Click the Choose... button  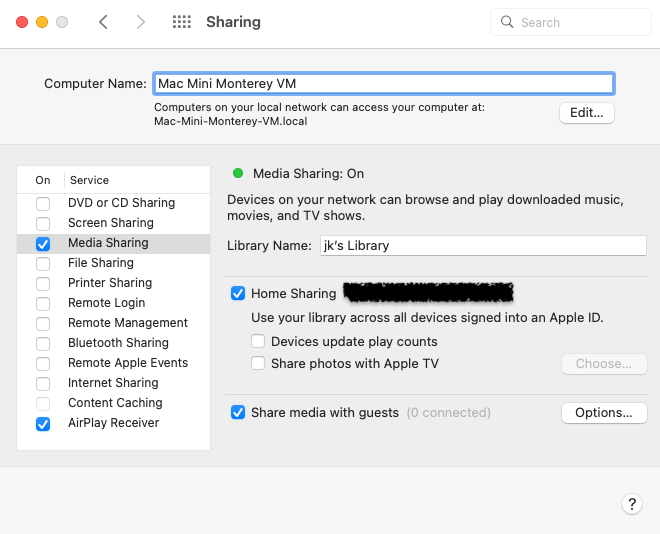coord(604,364)
